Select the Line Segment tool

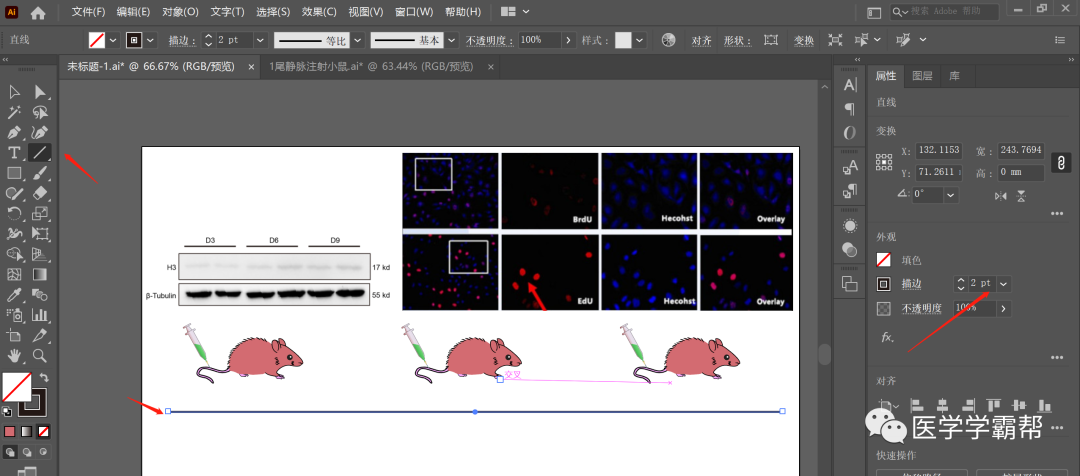click(41, 153)
